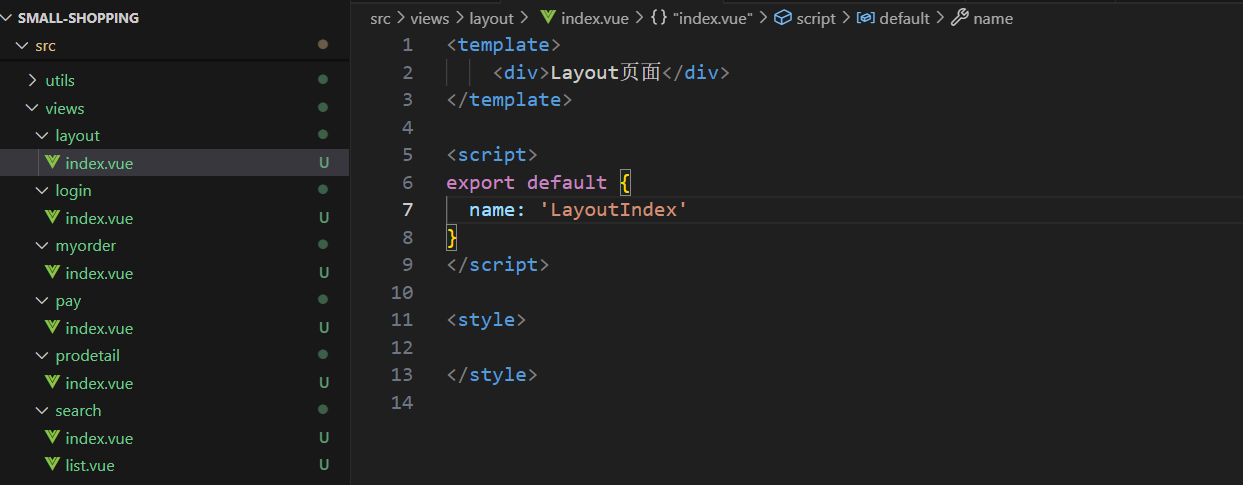Click the default symbol icon in breadcrumb
Screen dimensions: 1243x485
pos(866,18)
